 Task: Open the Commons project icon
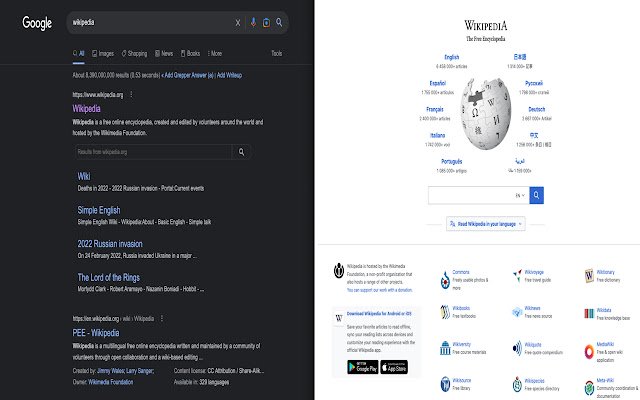click(445, 280)
